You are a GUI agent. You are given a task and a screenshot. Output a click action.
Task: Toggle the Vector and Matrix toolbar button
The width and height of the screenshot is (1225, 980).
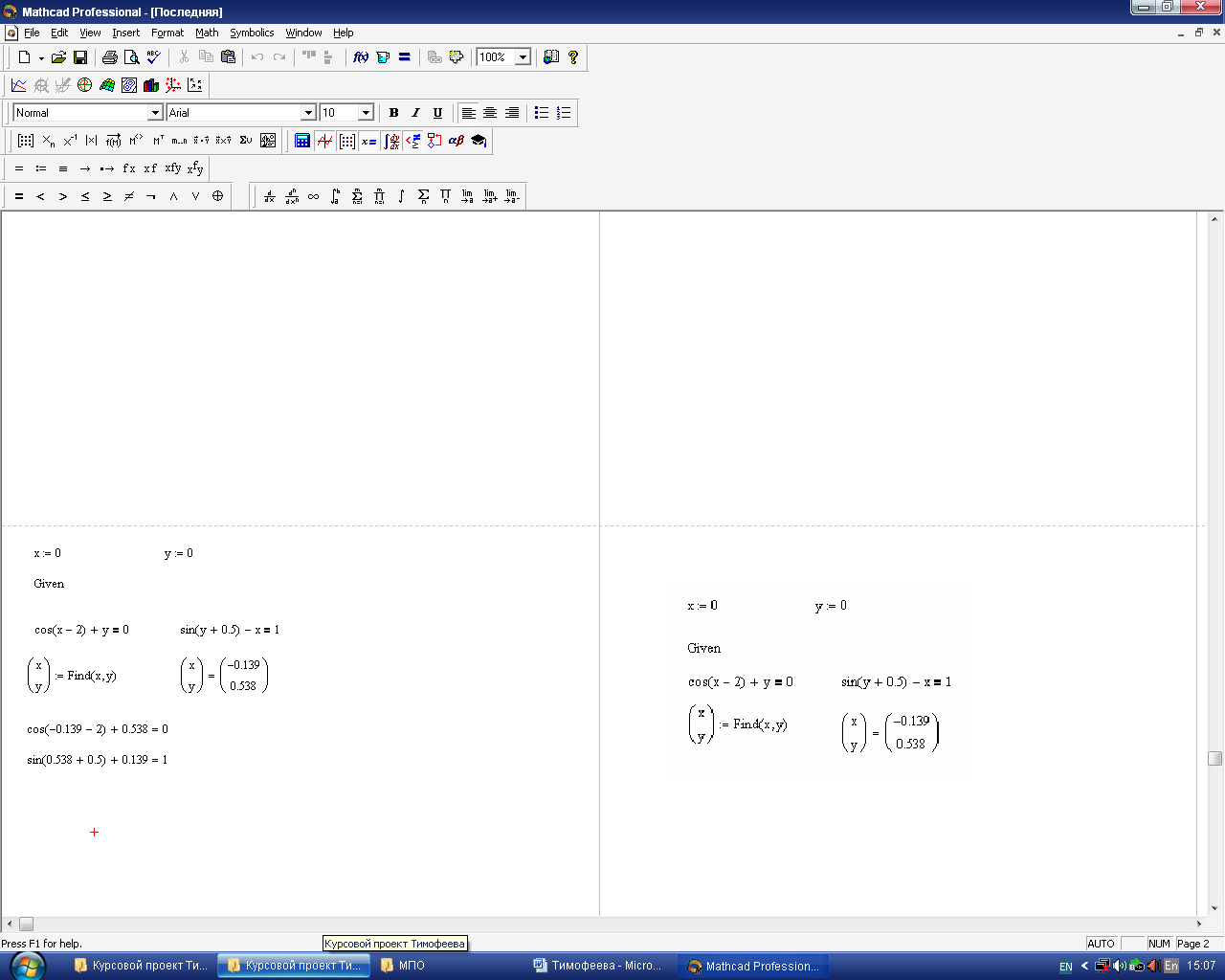[x=346, y=141]
